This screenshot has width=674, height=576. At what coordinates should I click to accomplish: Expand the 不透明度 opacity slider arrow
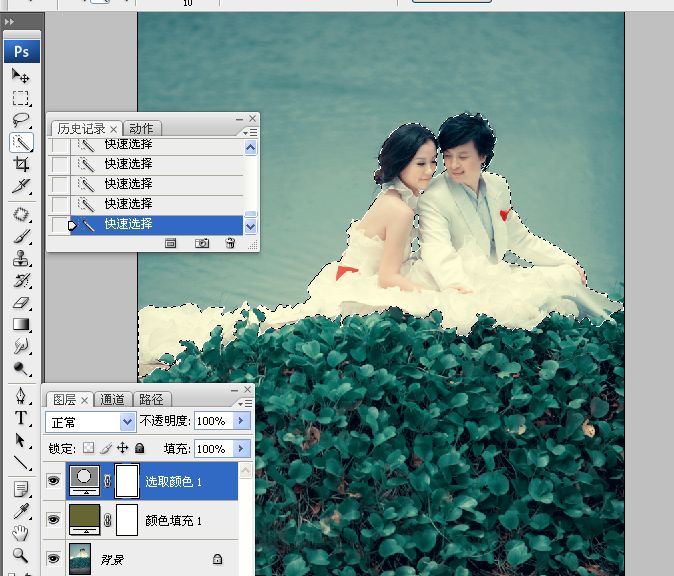coord(241,422)
